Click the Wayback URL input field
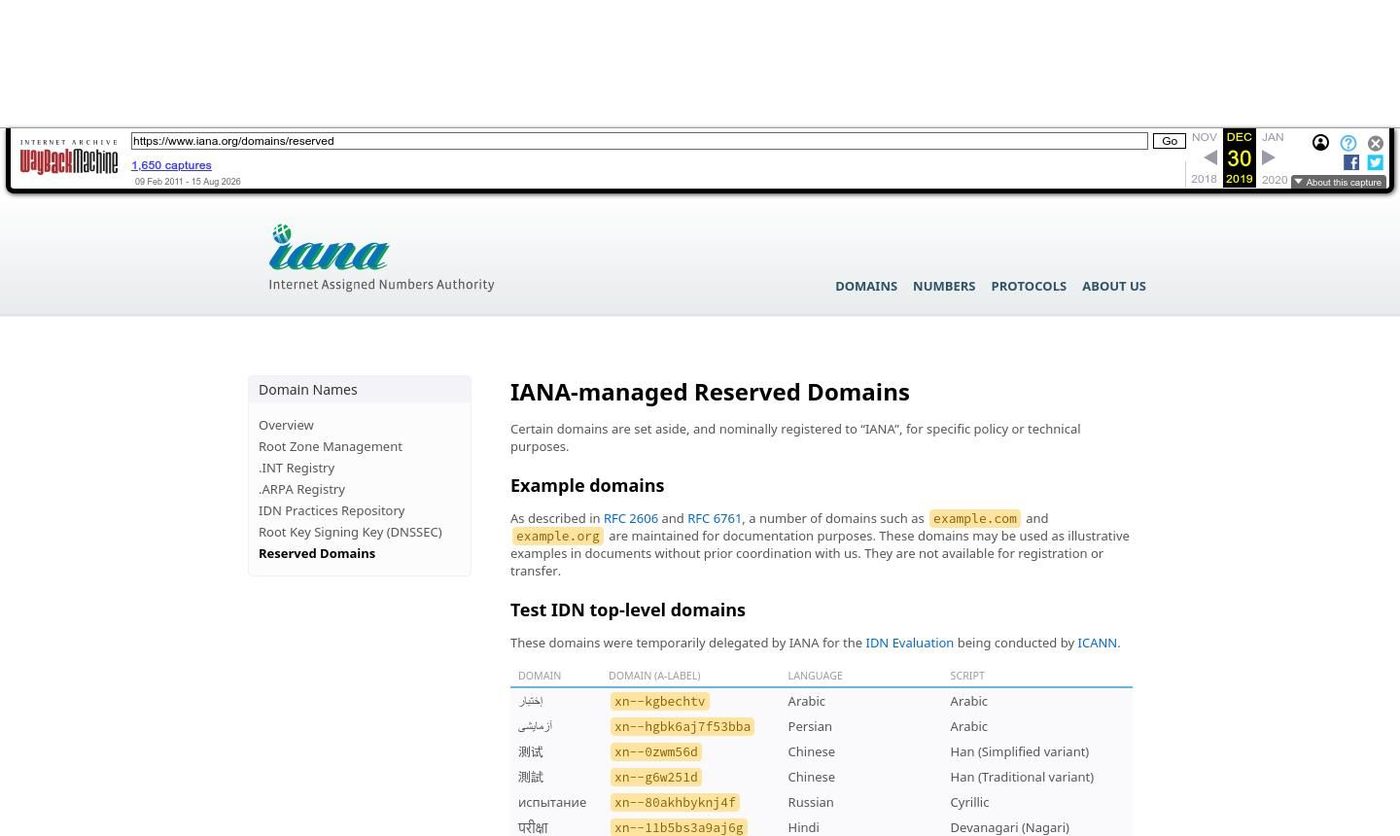1400x836 pixels. [x=639, y=141]
